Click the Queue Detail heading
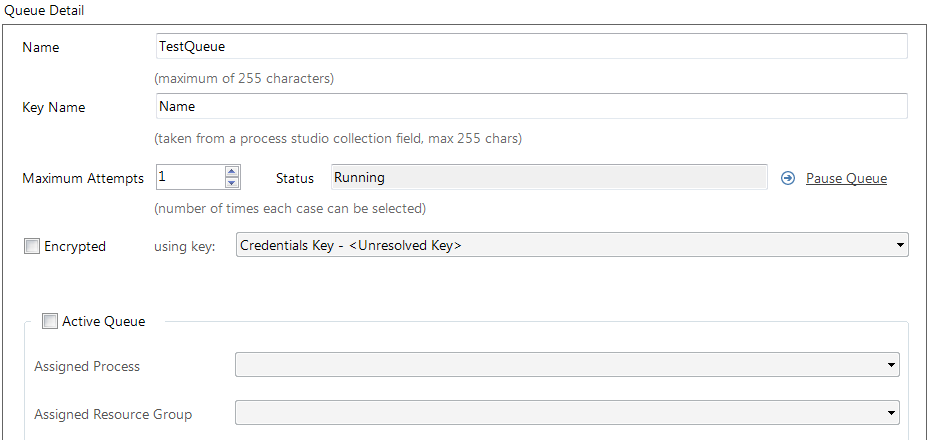The height and width of the screenshot is (440, 927). coord(44,11)
